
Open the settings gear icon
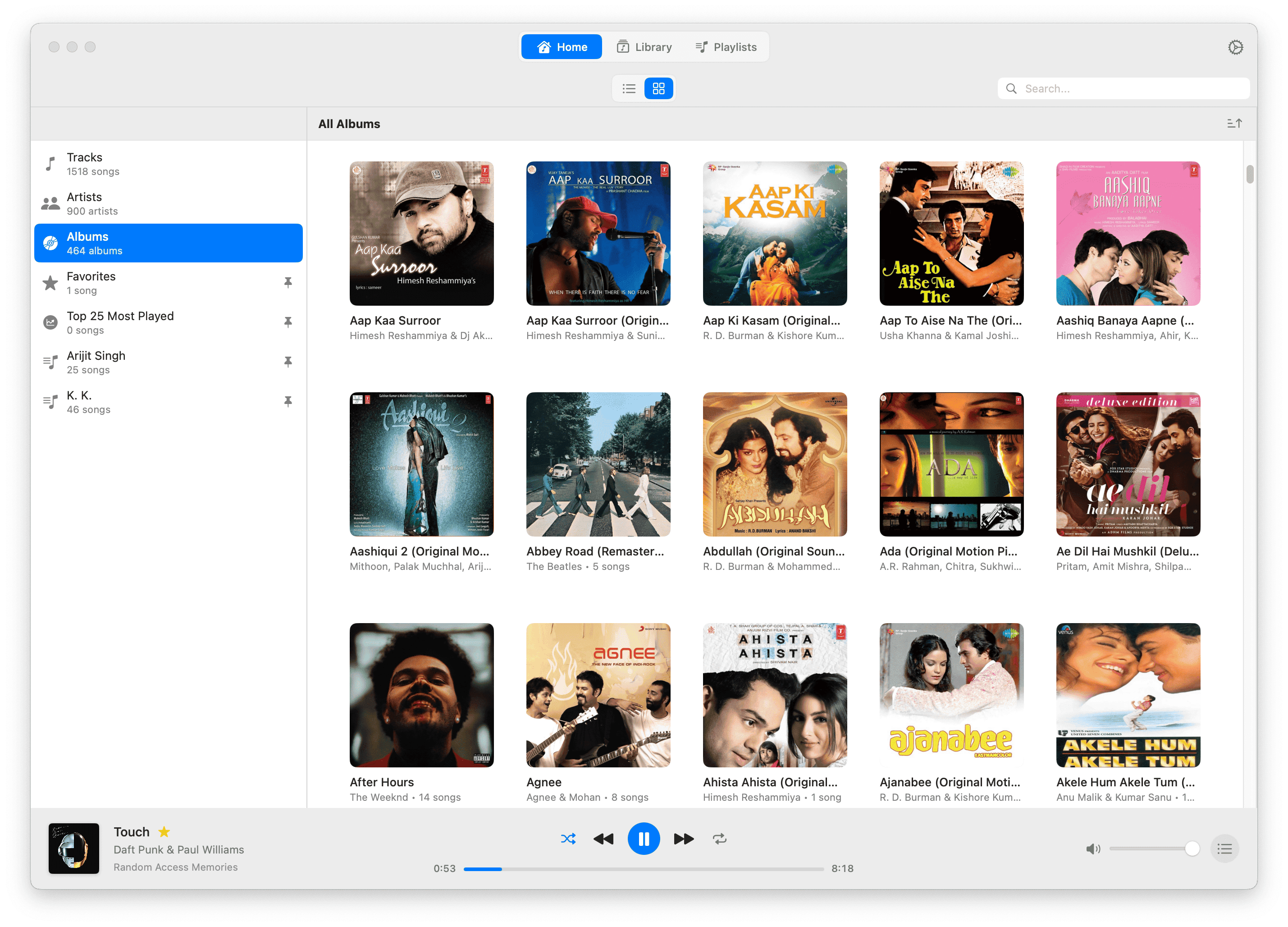(1235, 47)
